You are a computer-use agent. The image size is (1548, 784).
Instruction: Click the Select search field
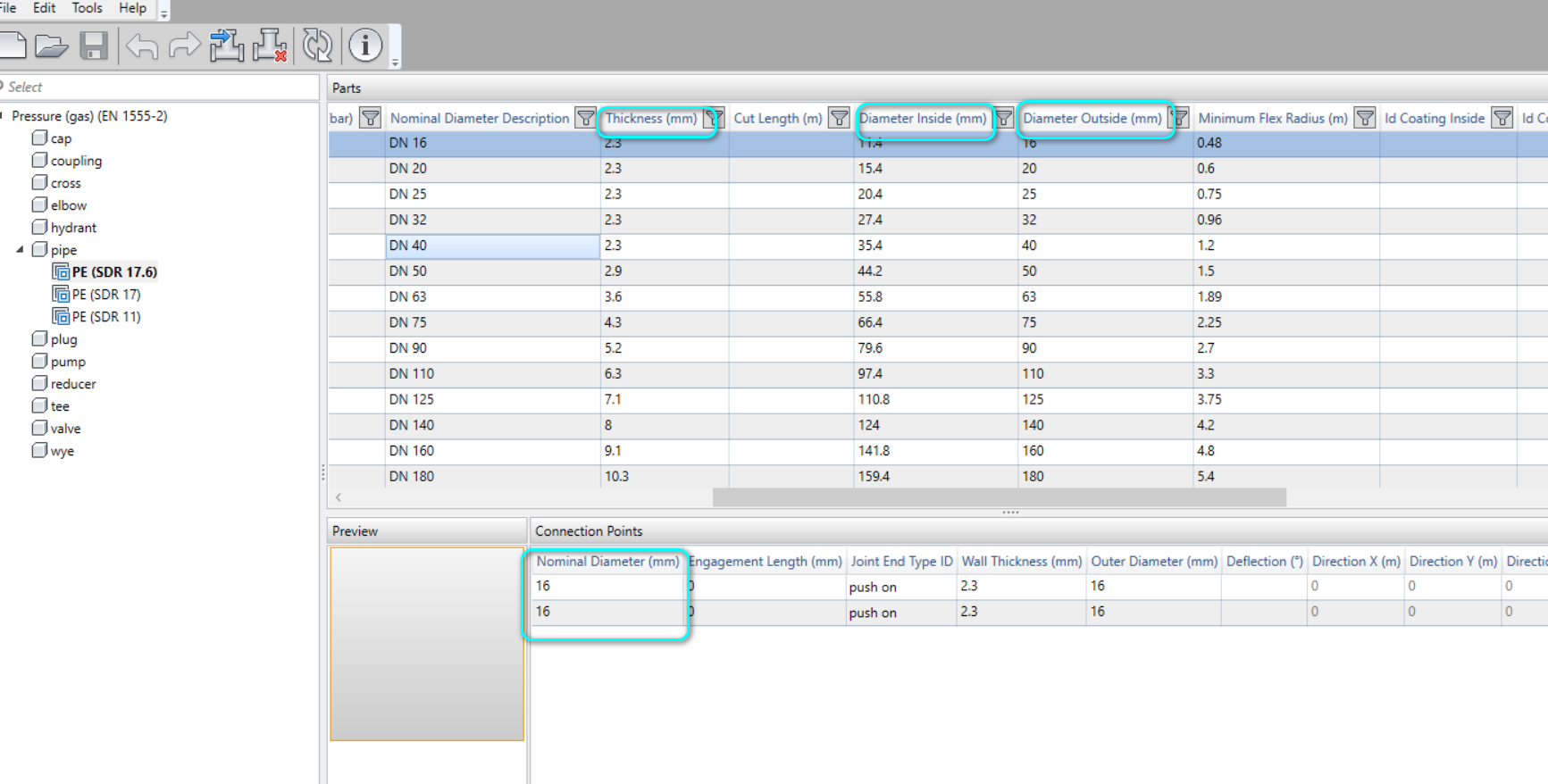tap(159, 87)
